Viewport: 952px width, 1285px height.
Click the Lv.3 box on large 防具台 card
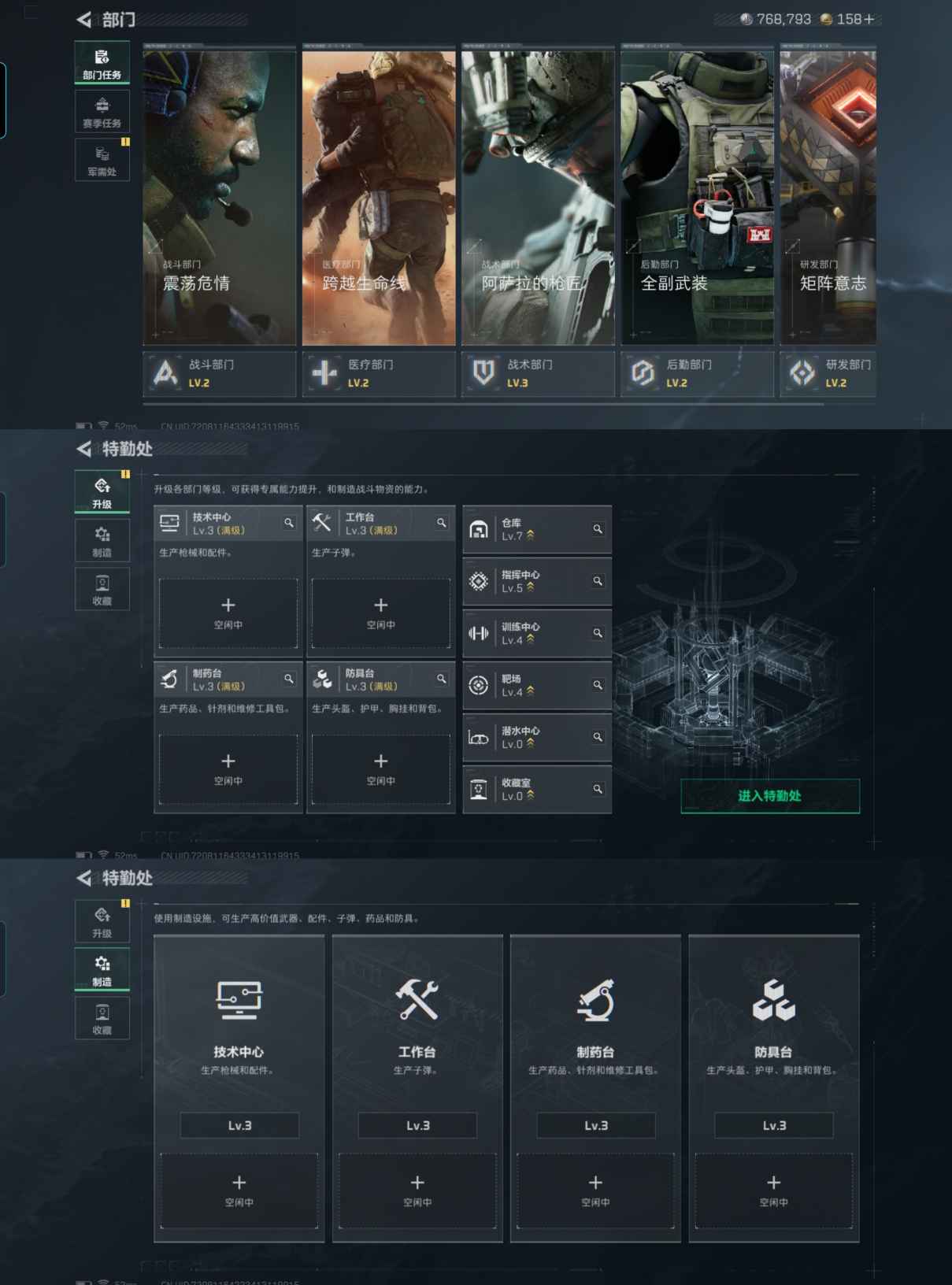(773, 1125)
